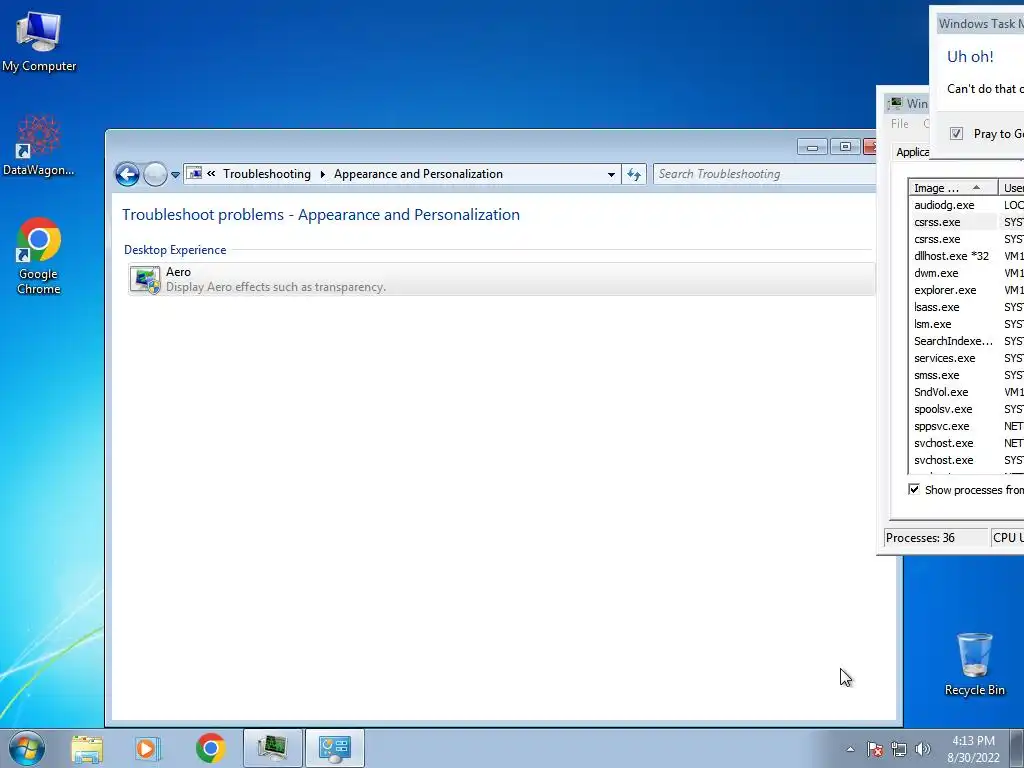Image resolution: width=1024 pixels, height=768 pixels.
Task: Select sppsvc.exe process row
Action: tap(967, 426)
